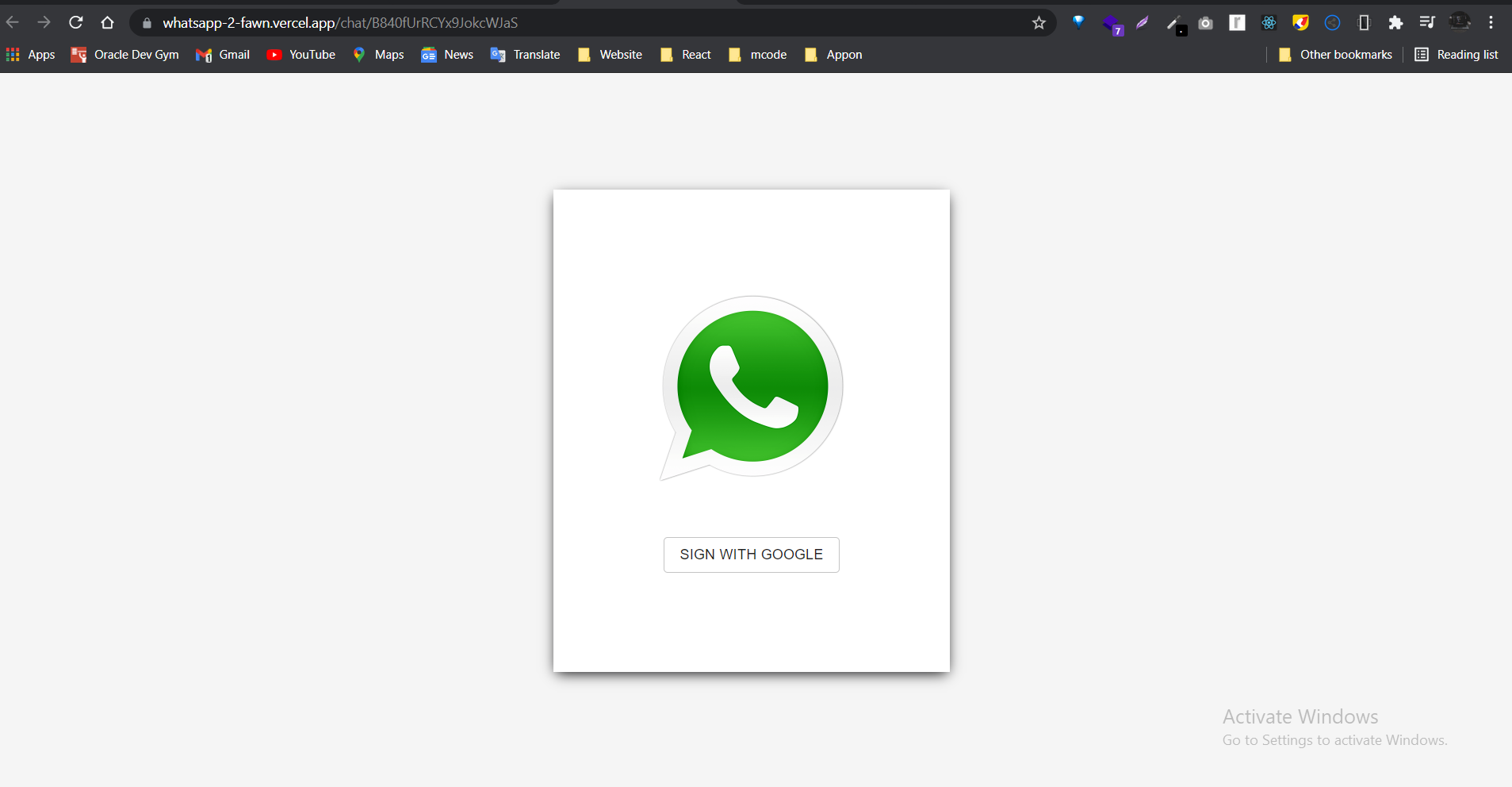Screen dimensions: 1512x787
Task: Reload the current page
Action: pos(76,22)
